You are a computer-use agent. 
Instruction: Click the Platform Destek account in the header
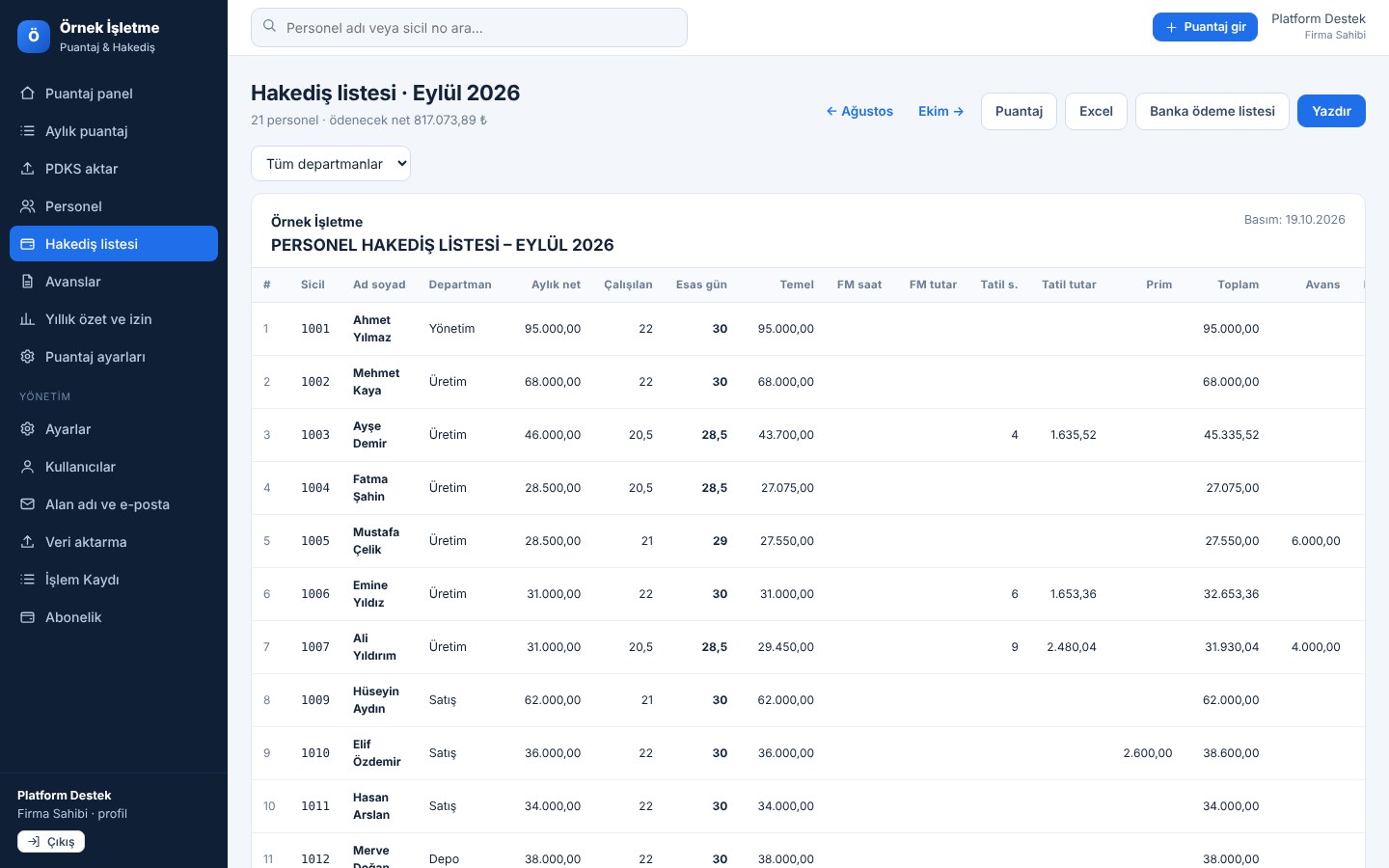1318,26
